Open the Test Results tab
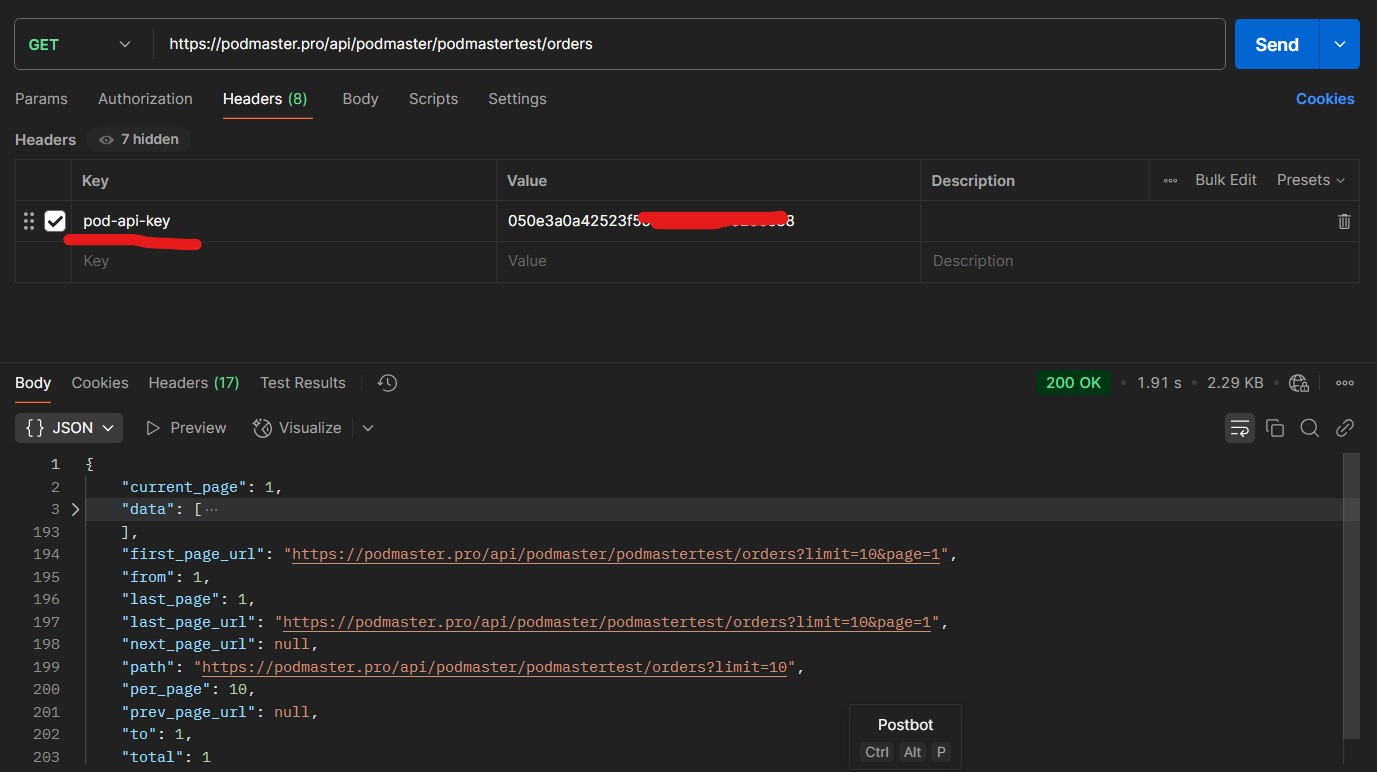Viewport: 1377px width, 772px height. 303,383
